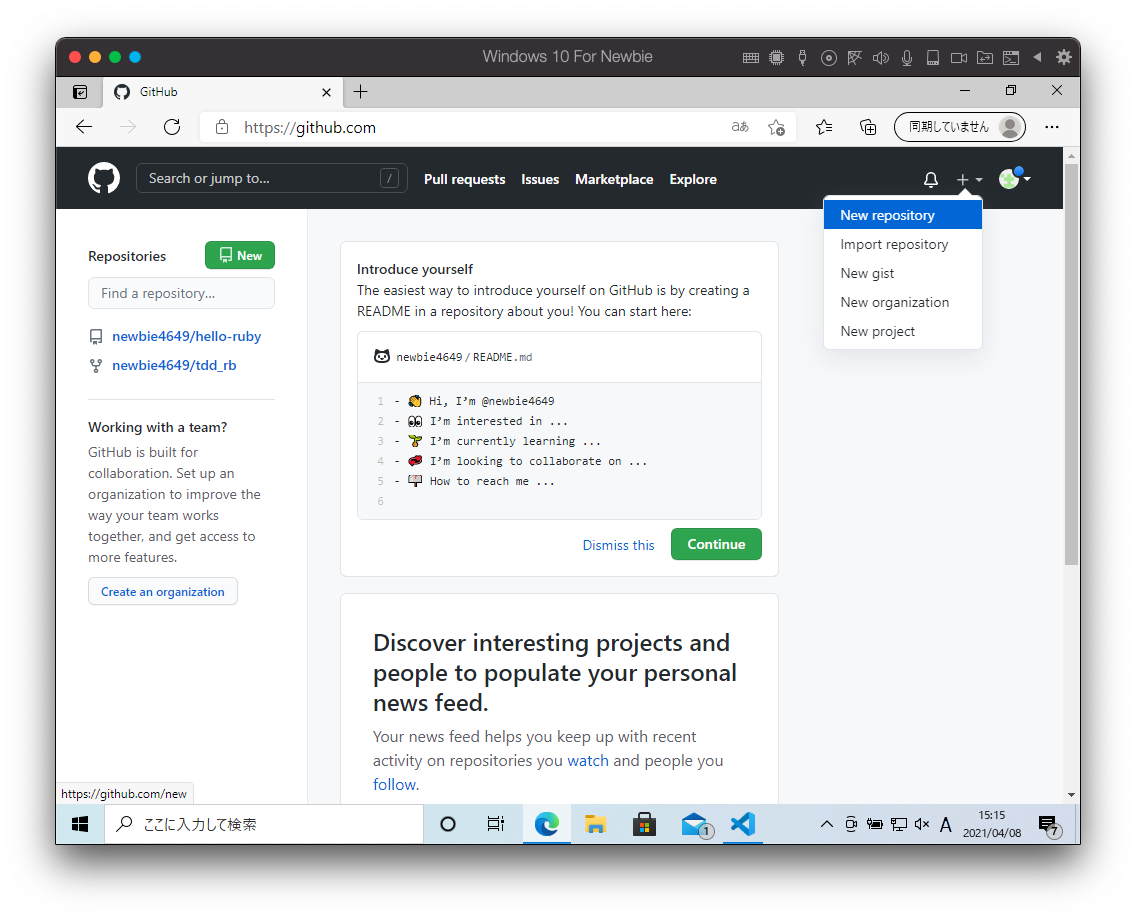
Task: Click the address bar URL
Action: pos(309,128)
